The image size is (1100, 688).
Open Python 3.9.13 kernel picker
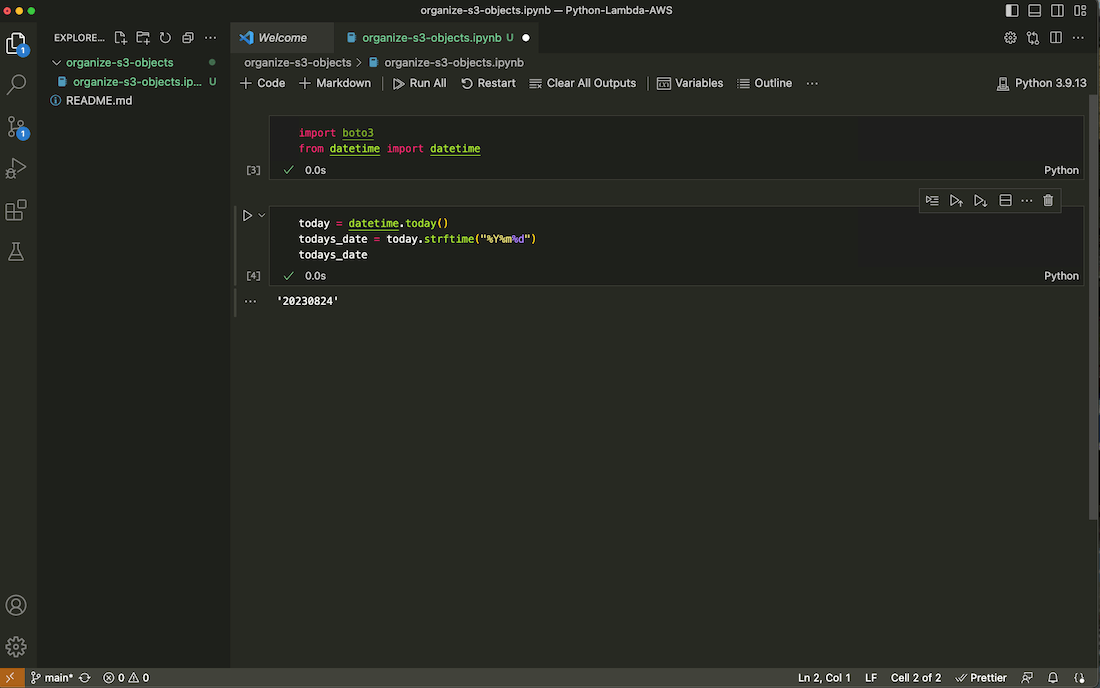click(1041, 83)
